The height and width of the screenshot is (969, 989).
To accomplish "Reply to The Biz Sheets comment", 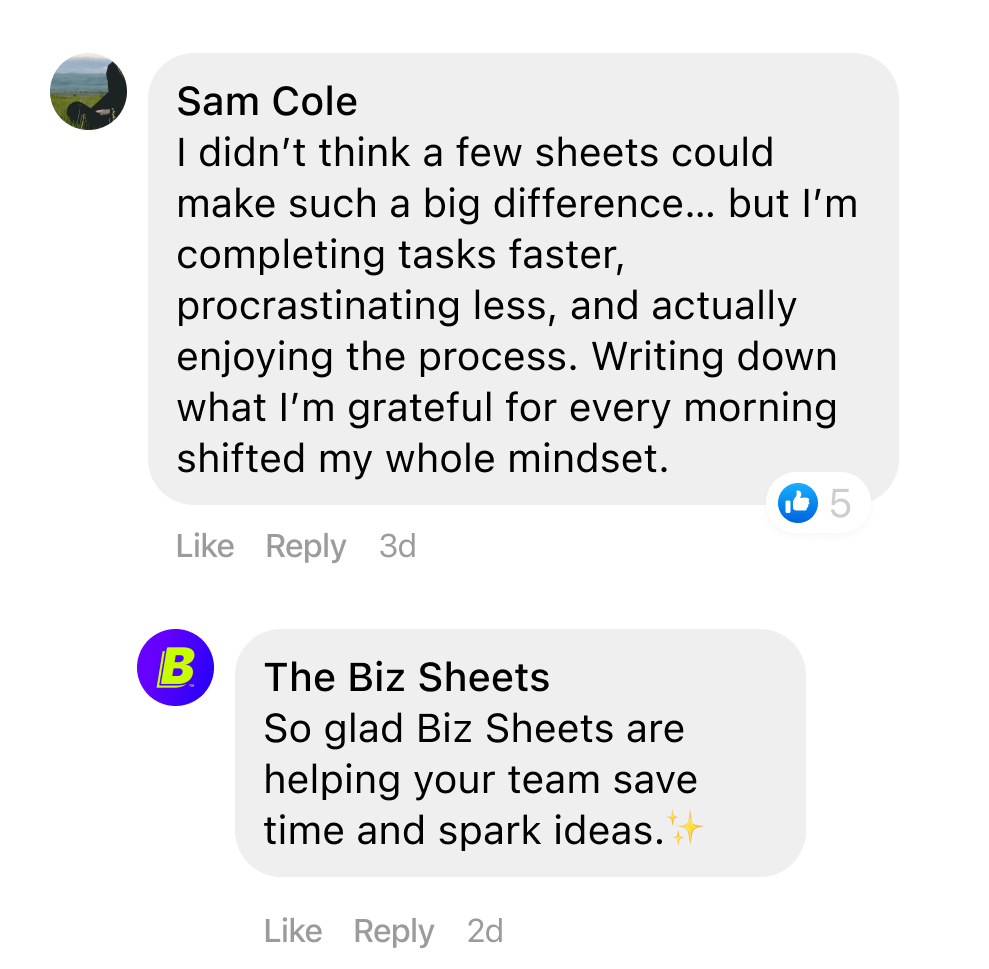I will point(394,932).
